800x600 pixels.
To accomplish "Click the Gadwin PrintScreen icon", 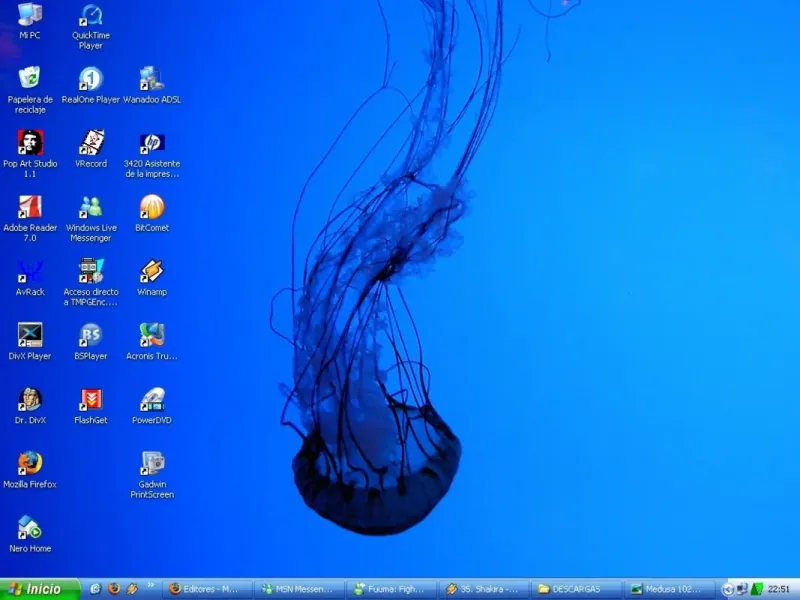I will (x=152, y=463).
